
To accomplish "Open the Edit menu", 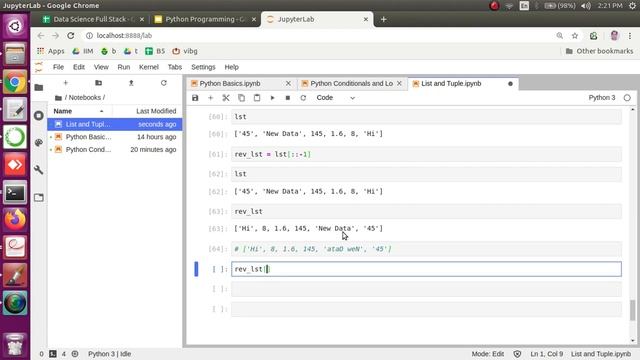I will [x=79, y=67].
